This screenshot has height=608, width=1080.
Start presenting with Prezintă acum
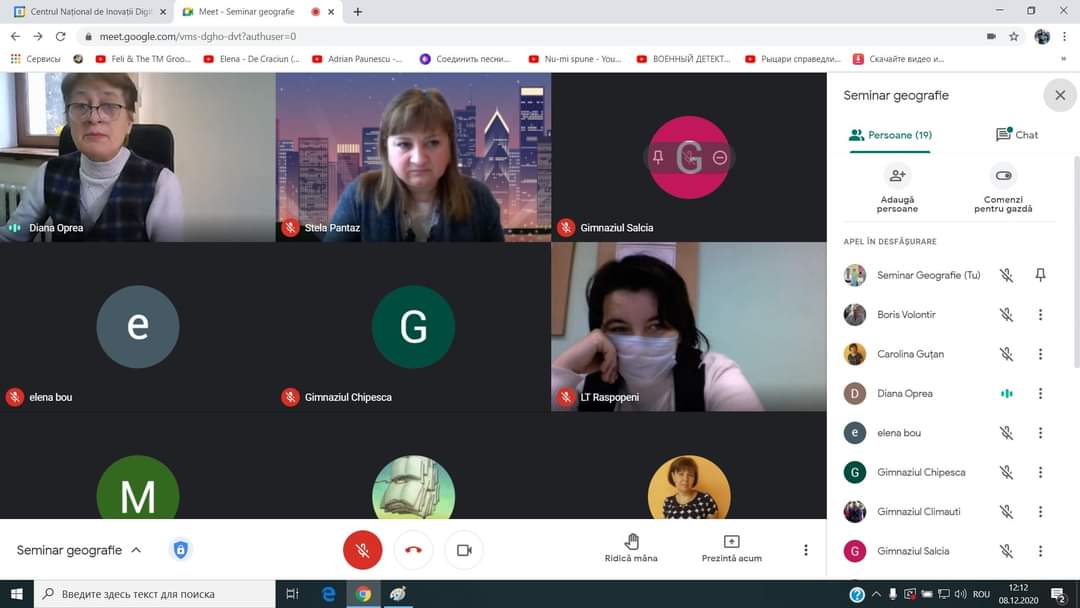[x=731, y=548]
